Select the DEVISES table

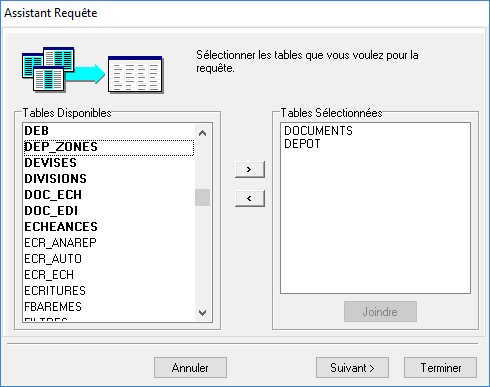click(x=109, y=163)
